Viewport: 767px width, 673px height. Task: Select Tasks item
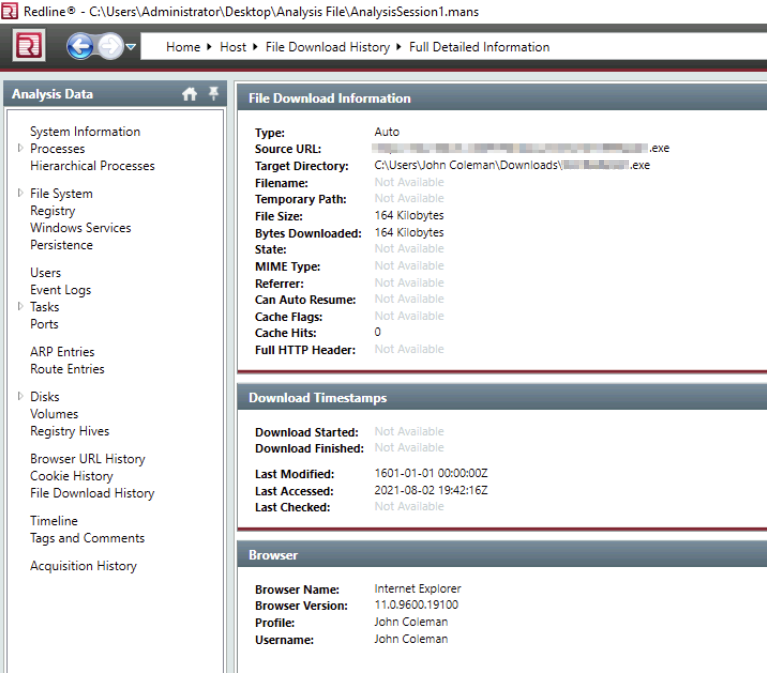click(x=44, y=307)
